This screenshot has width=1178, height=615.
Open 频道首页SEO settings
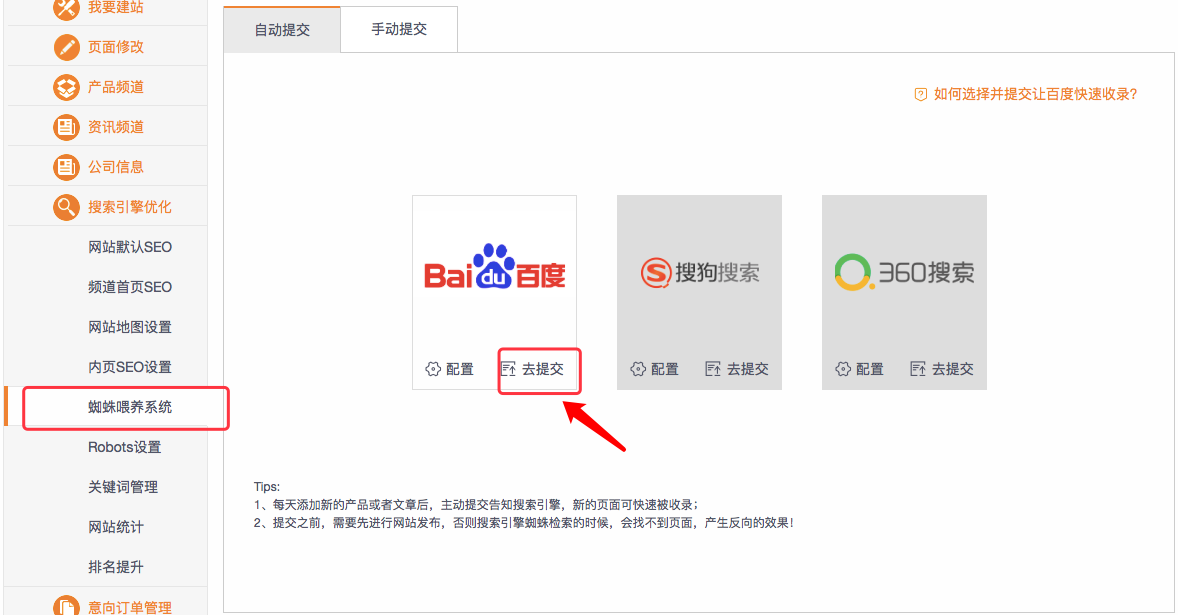[x=130, y=287]
